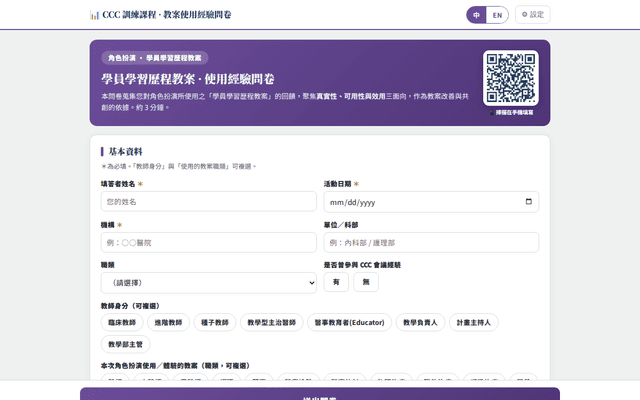Viewport: 640px width, 400px height.
Task: Click the 基本資料 section heading
Action: [125, 151]
